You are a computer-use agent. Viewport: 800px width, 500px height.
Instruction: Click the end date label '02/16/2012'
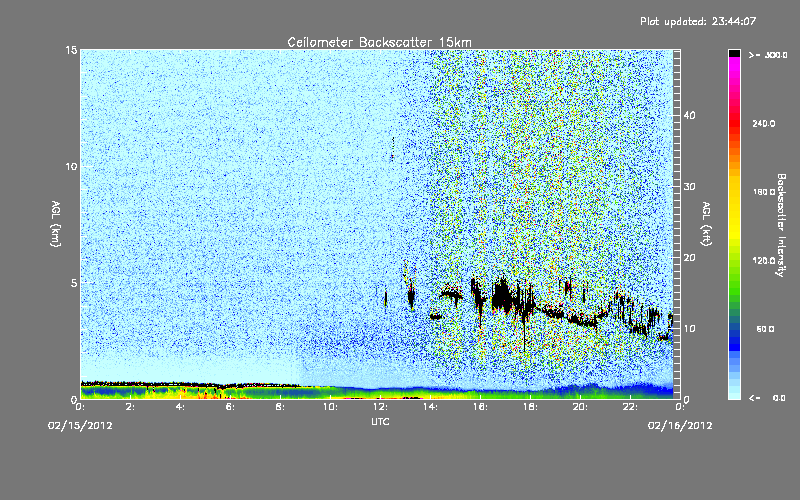[x=680, y=426]
